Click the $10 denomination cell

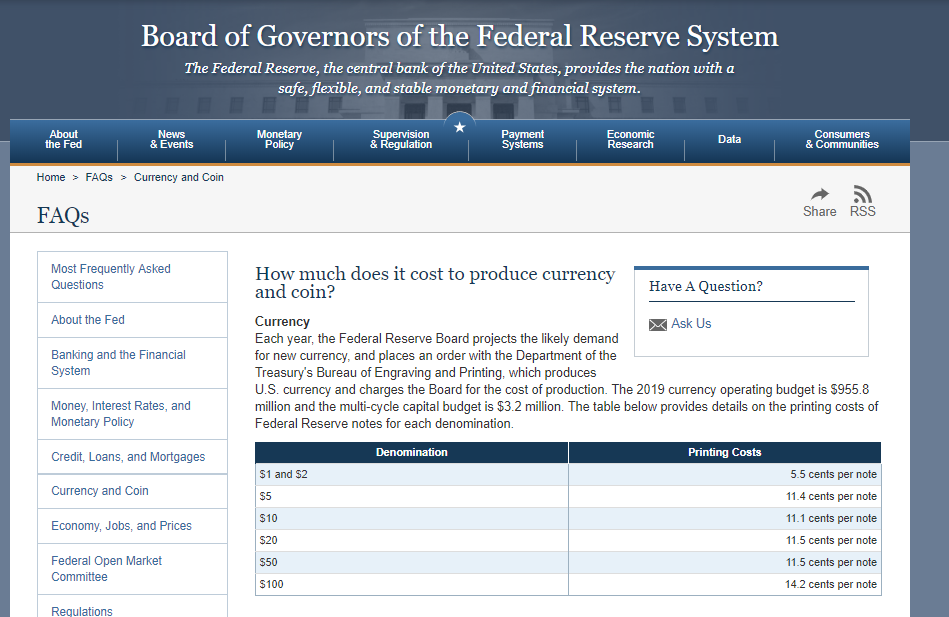coord(412,518)
